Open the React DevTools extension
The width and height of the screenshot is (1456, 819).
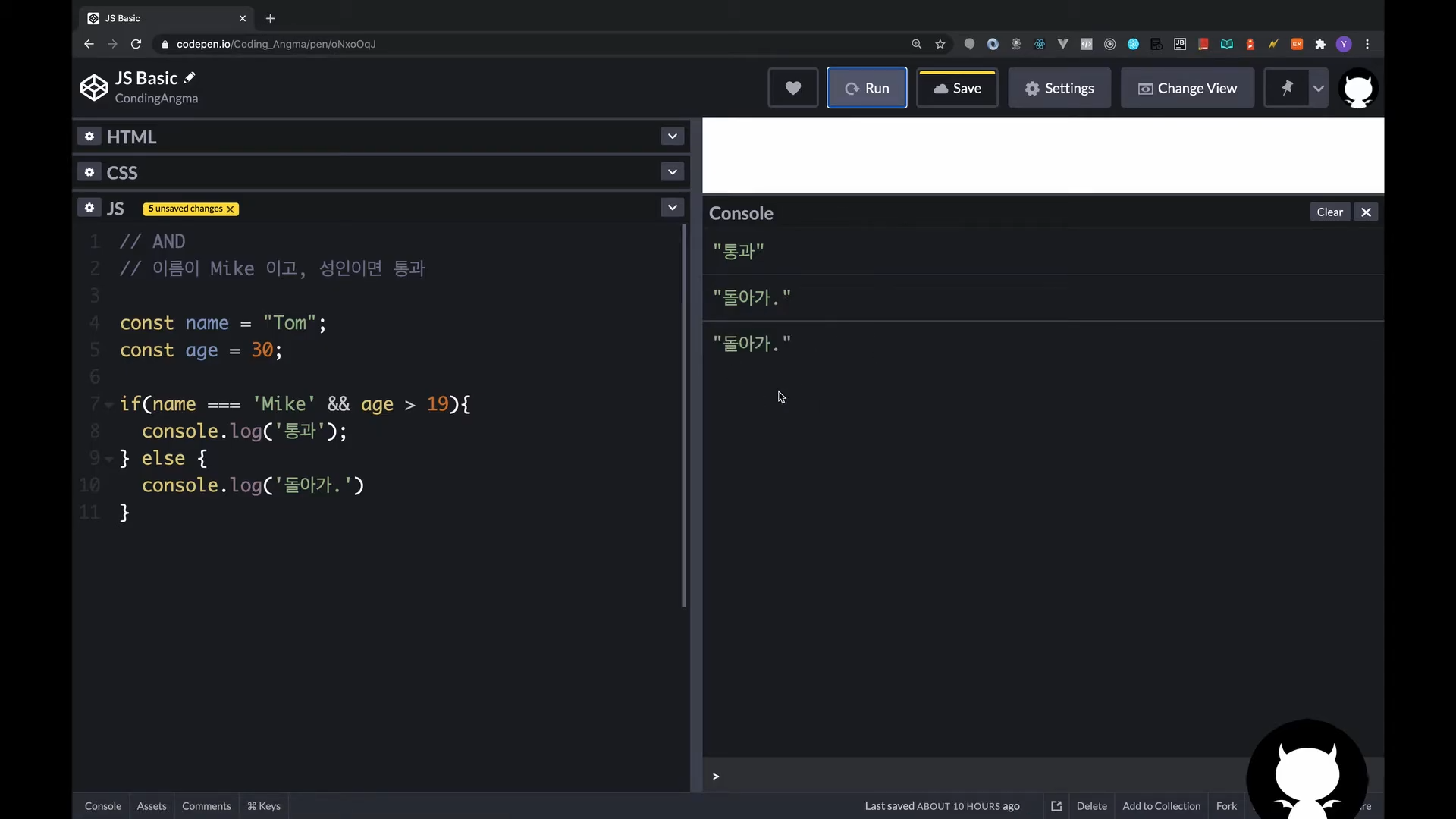pos(1040,44)
